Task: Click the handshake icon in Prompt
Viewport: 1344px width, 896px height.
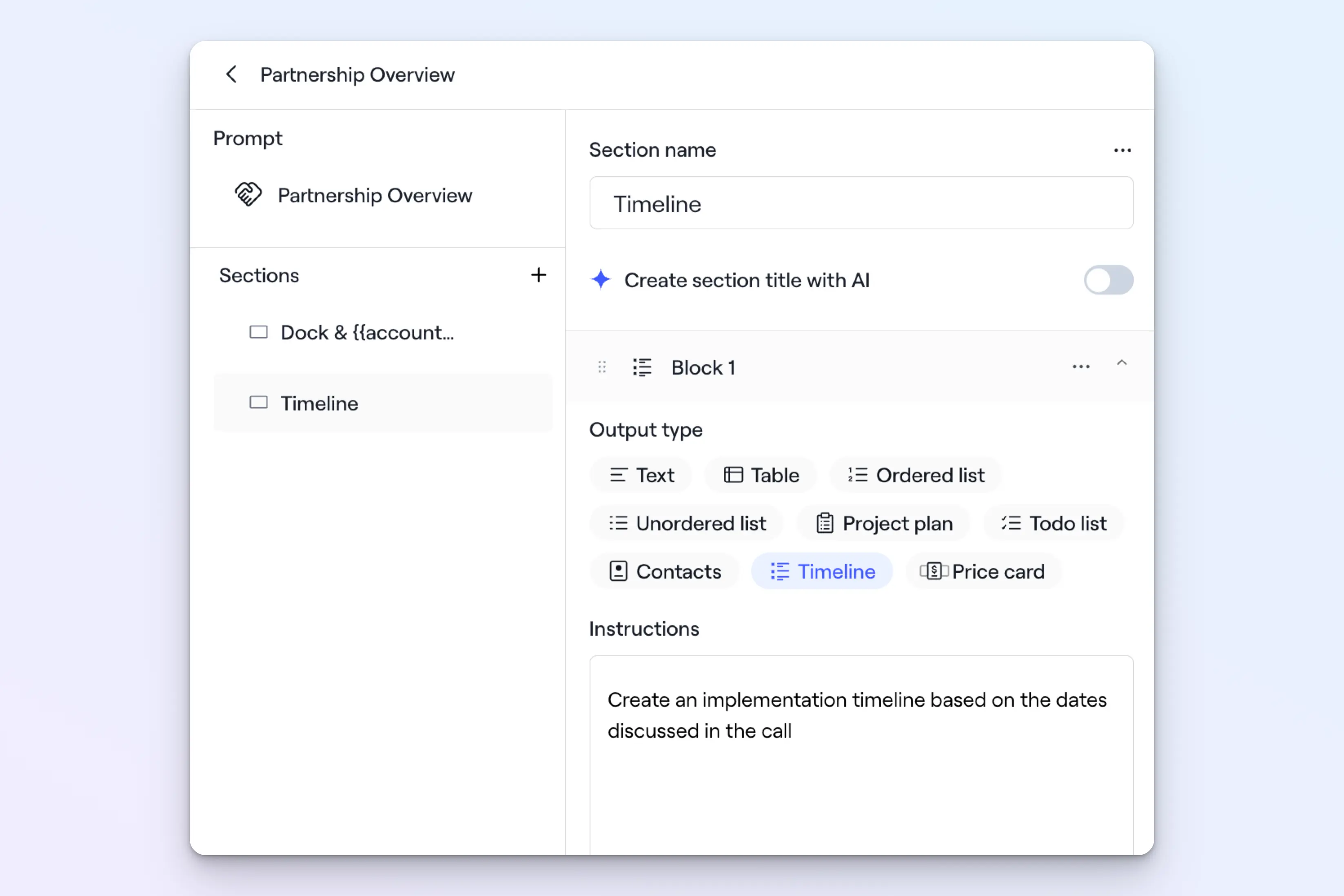Action: [x=248, y=195]
